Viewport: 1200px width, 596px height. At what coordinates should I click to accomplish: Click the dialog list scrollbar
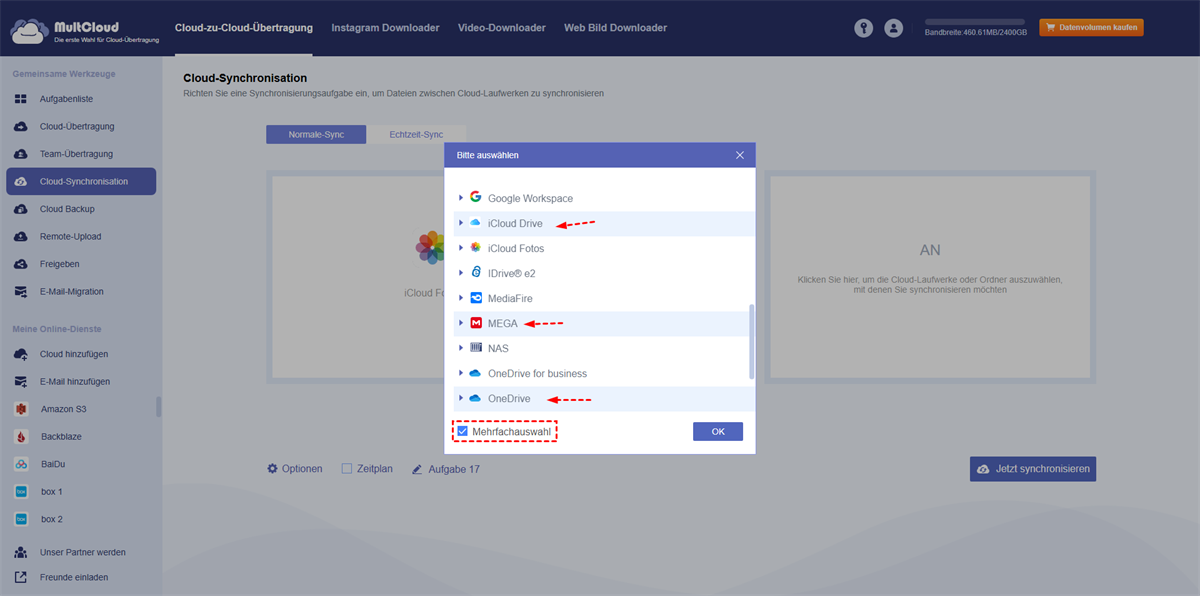752,342
